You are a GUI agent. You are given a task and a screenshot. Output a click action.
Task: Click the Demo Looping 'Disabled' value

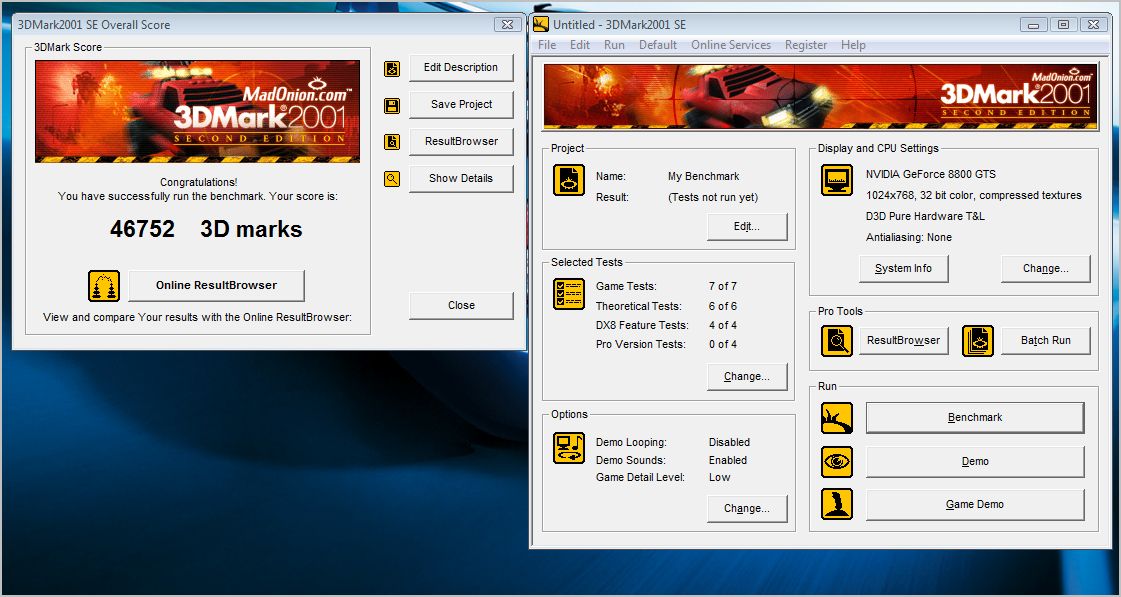point(729,443)
